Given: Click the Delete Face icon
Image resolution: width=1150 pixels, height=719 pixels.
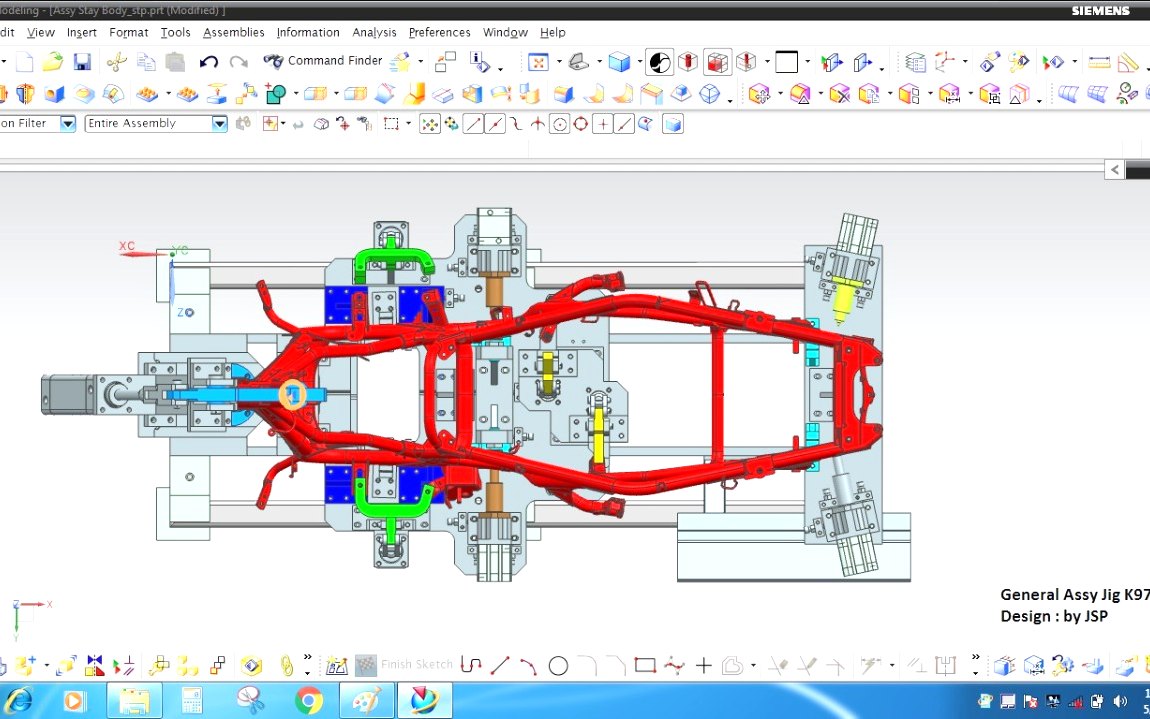Looking at the screenshot, I should click(x=839, y=94).
